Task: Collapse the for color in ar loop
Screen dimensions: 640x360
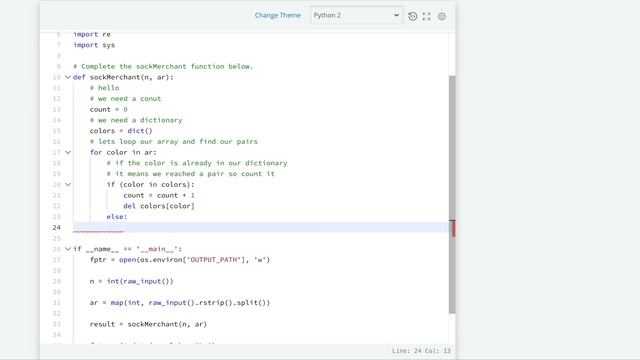Action: [x=68, y=152]
